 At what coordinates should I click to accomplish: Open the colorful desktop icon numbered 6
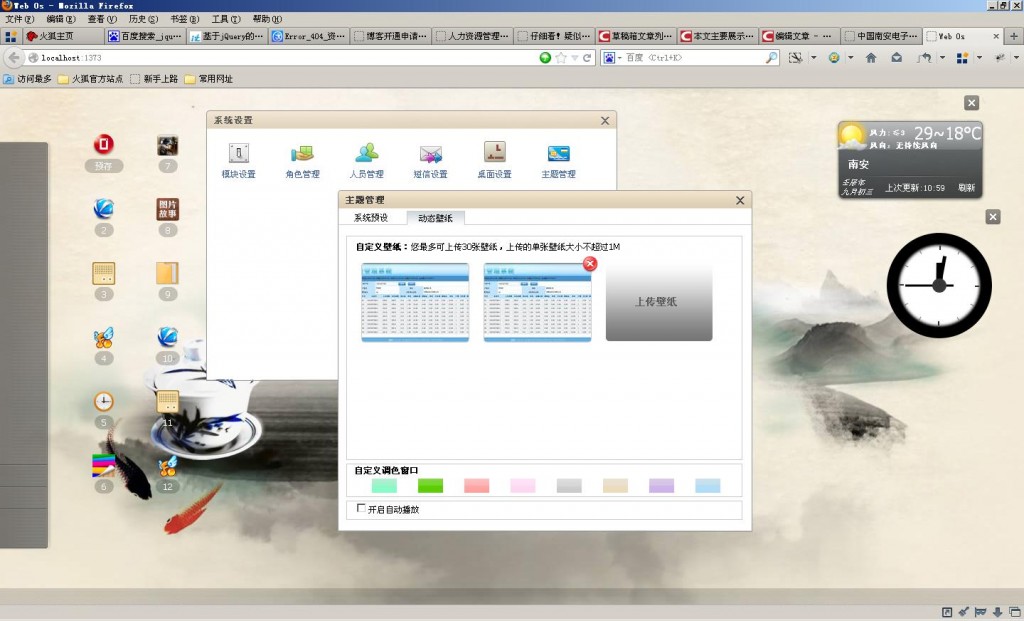[x=103, y=465]
